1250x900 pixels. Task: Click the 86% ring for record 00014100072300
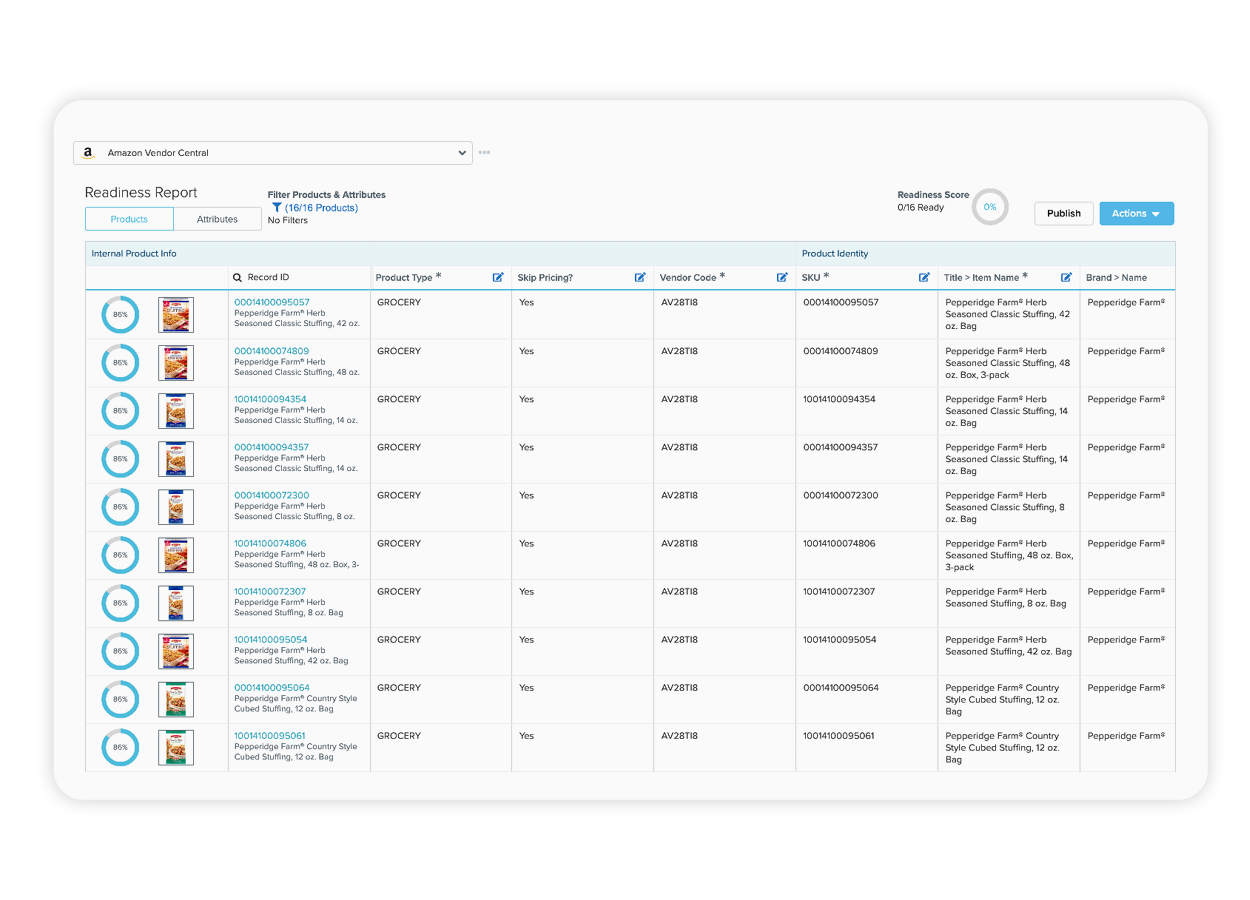(120, 507)
